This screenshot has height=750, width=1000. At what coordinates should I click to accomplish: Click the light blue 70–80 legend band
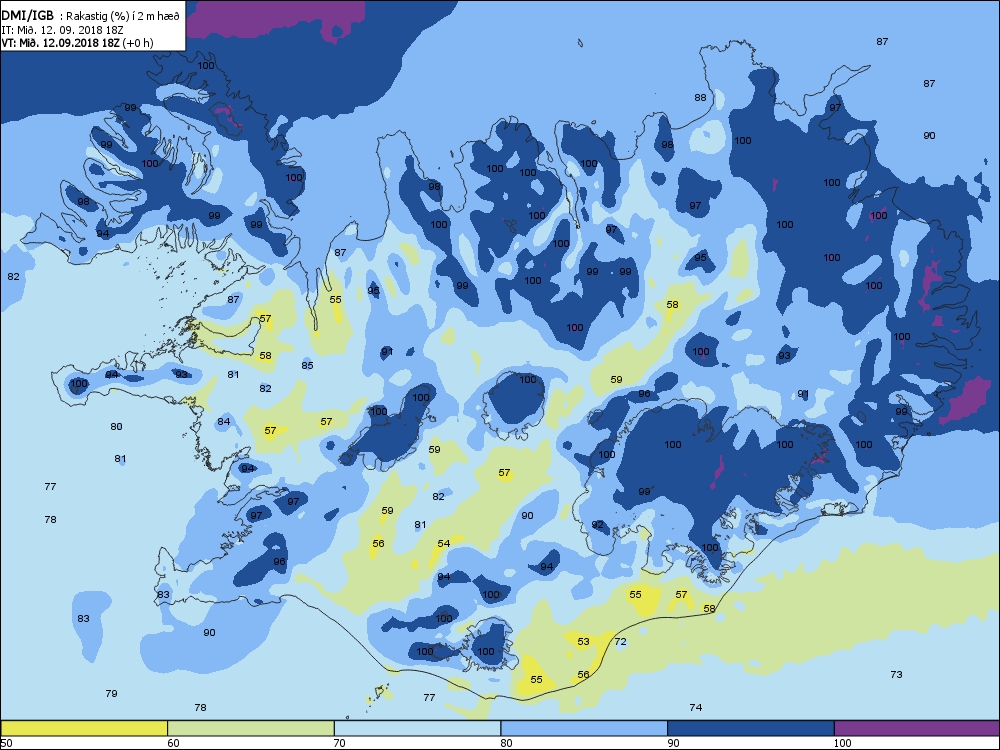click(417, 728)
